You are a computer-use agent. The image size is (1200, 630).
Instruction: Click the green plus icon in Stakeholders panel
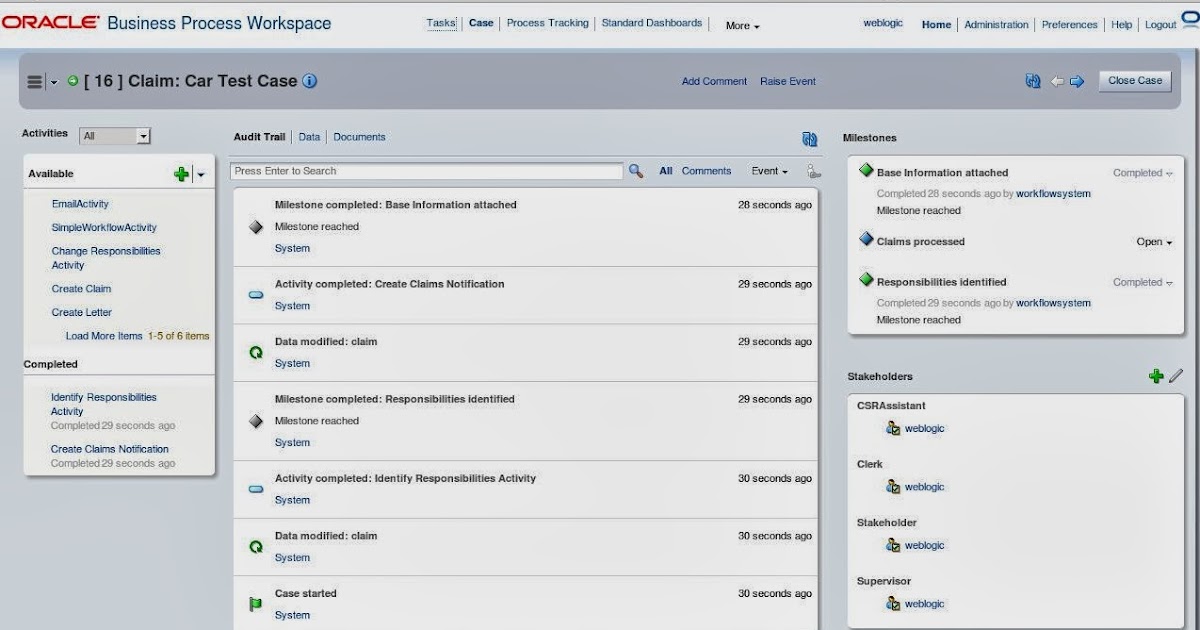coord(1157,376)
